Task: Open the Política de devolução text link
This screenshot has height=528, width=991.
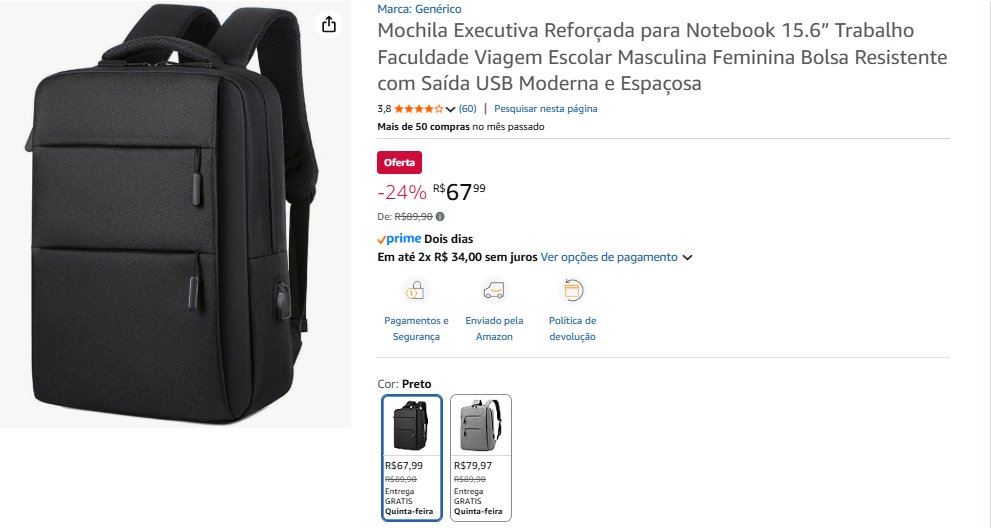Action: pos(573,329)
